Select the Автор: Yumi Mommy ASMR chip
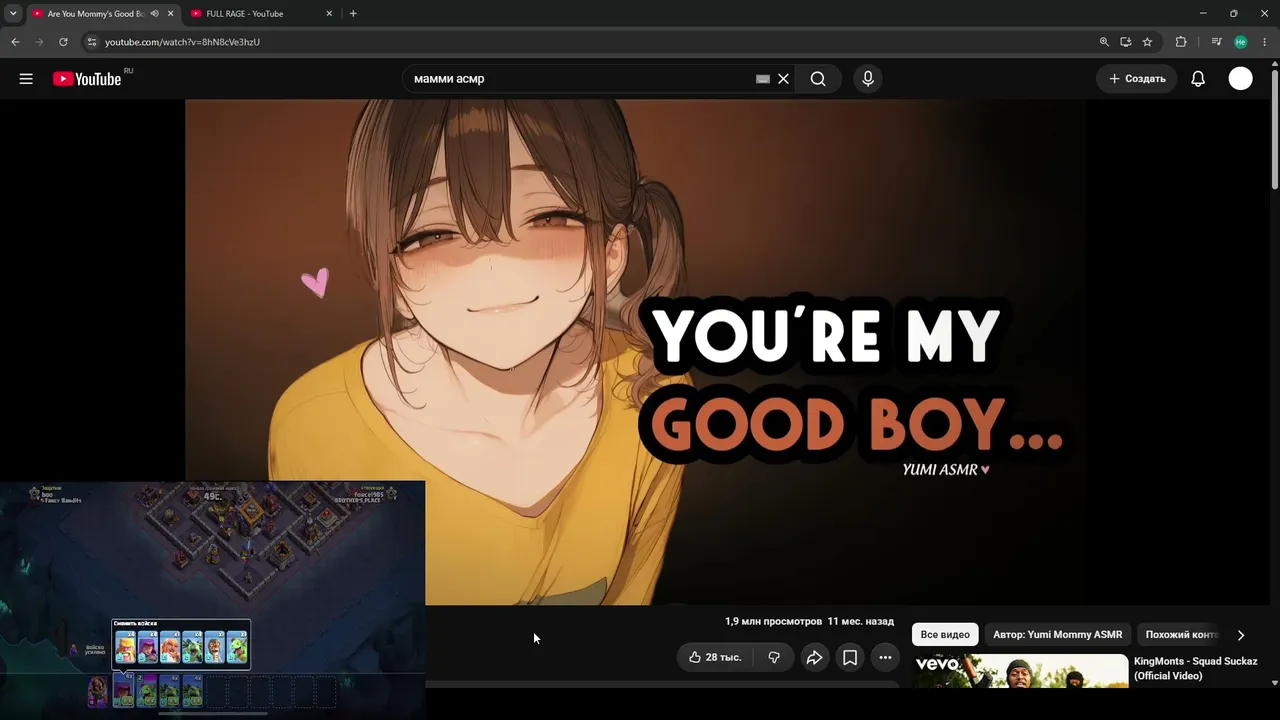 [x=1058, y=635]
